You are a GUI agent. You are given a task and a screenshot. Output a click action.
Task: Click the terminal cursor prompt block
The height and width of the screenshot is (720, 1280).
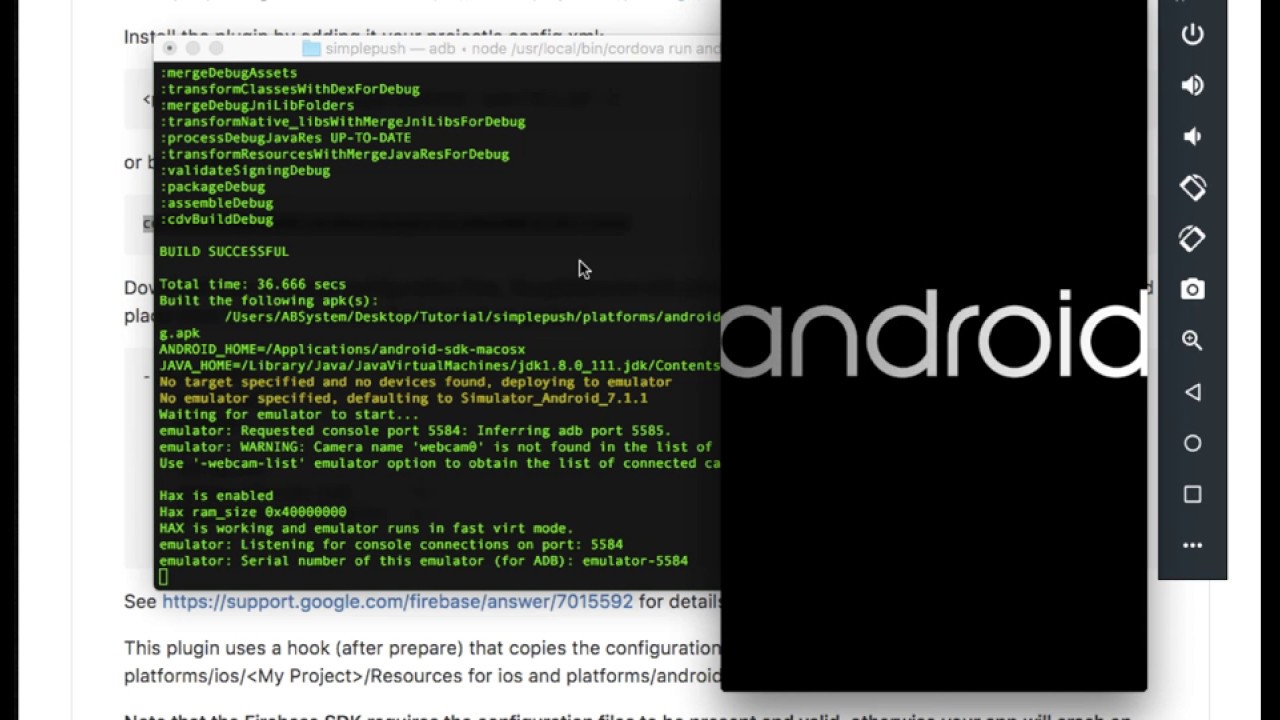coord(163,577)
